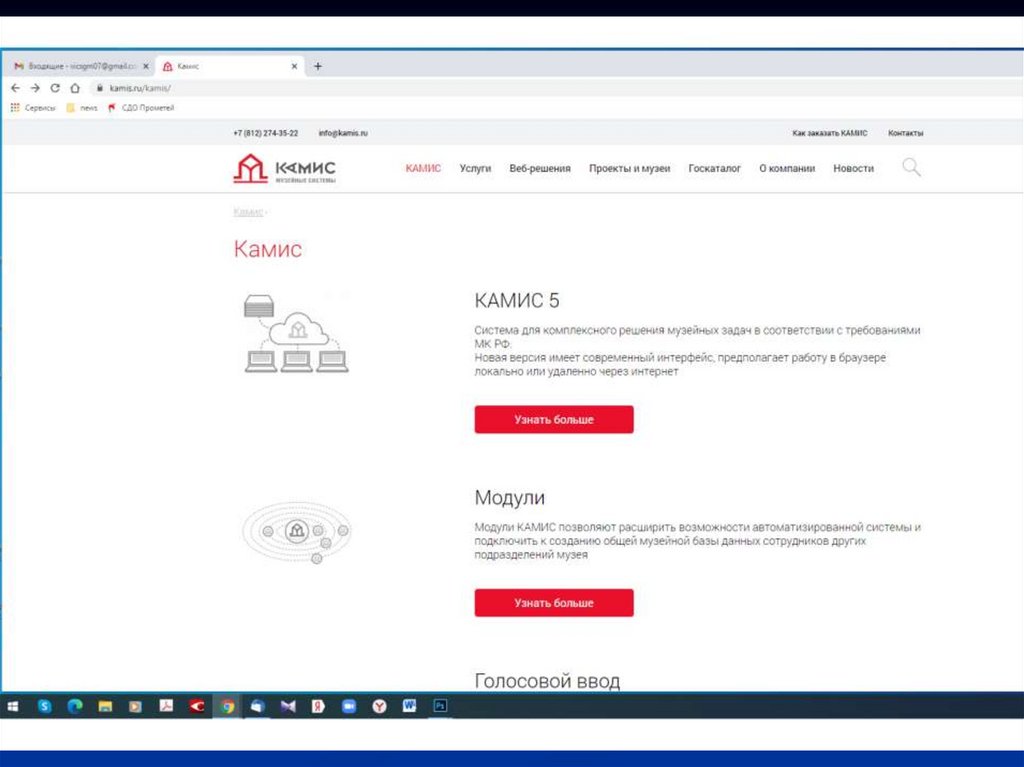
Task: Reload the current page
Action: (x=55, y=88)
